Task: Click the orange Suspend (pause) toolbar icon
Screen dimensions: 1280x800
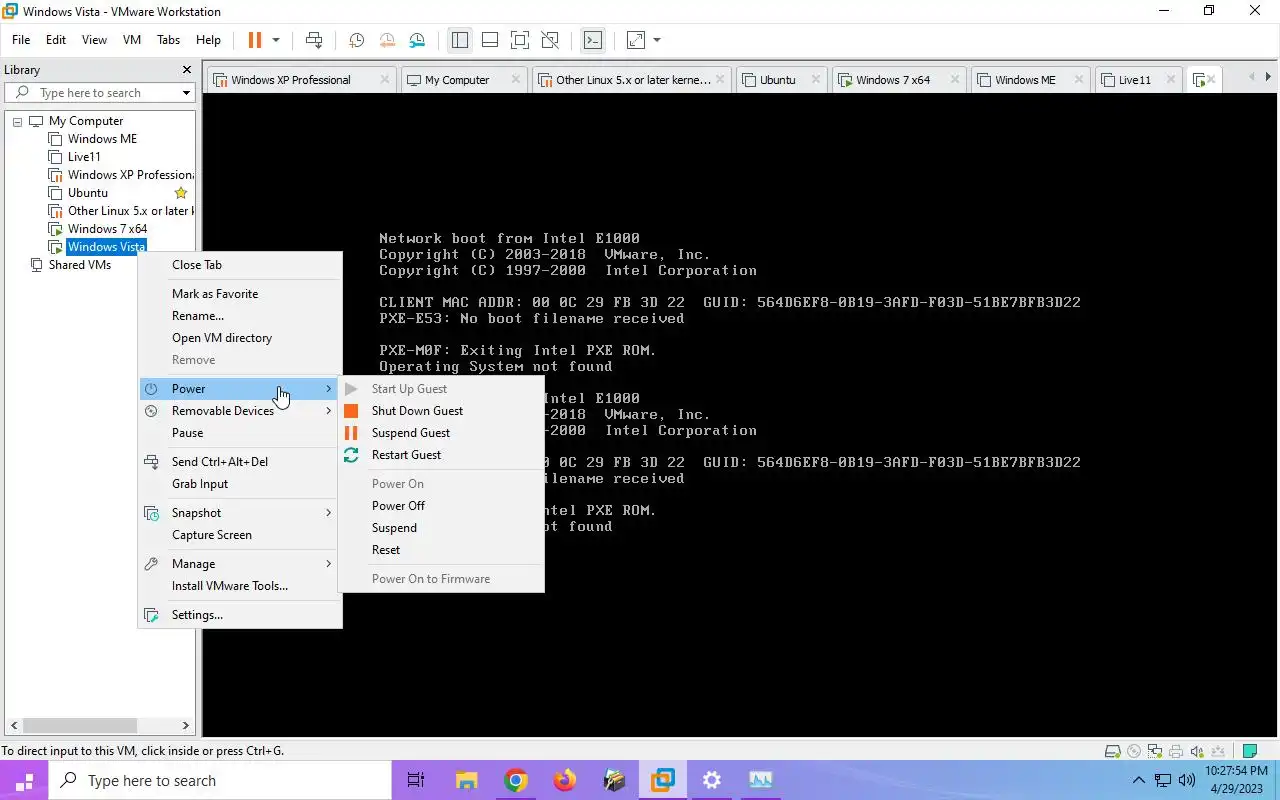Action: (254, 40)
